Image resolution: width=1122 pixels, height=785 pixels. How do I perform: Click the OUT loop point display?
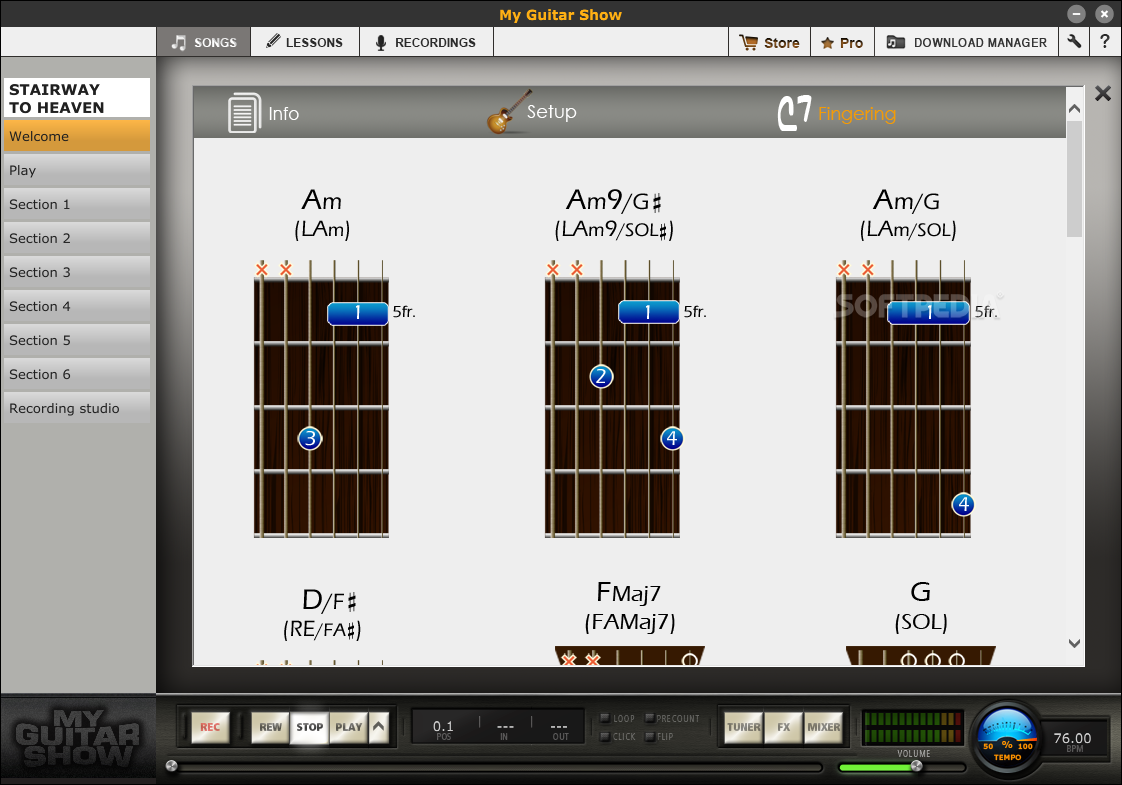click(560, 730)
